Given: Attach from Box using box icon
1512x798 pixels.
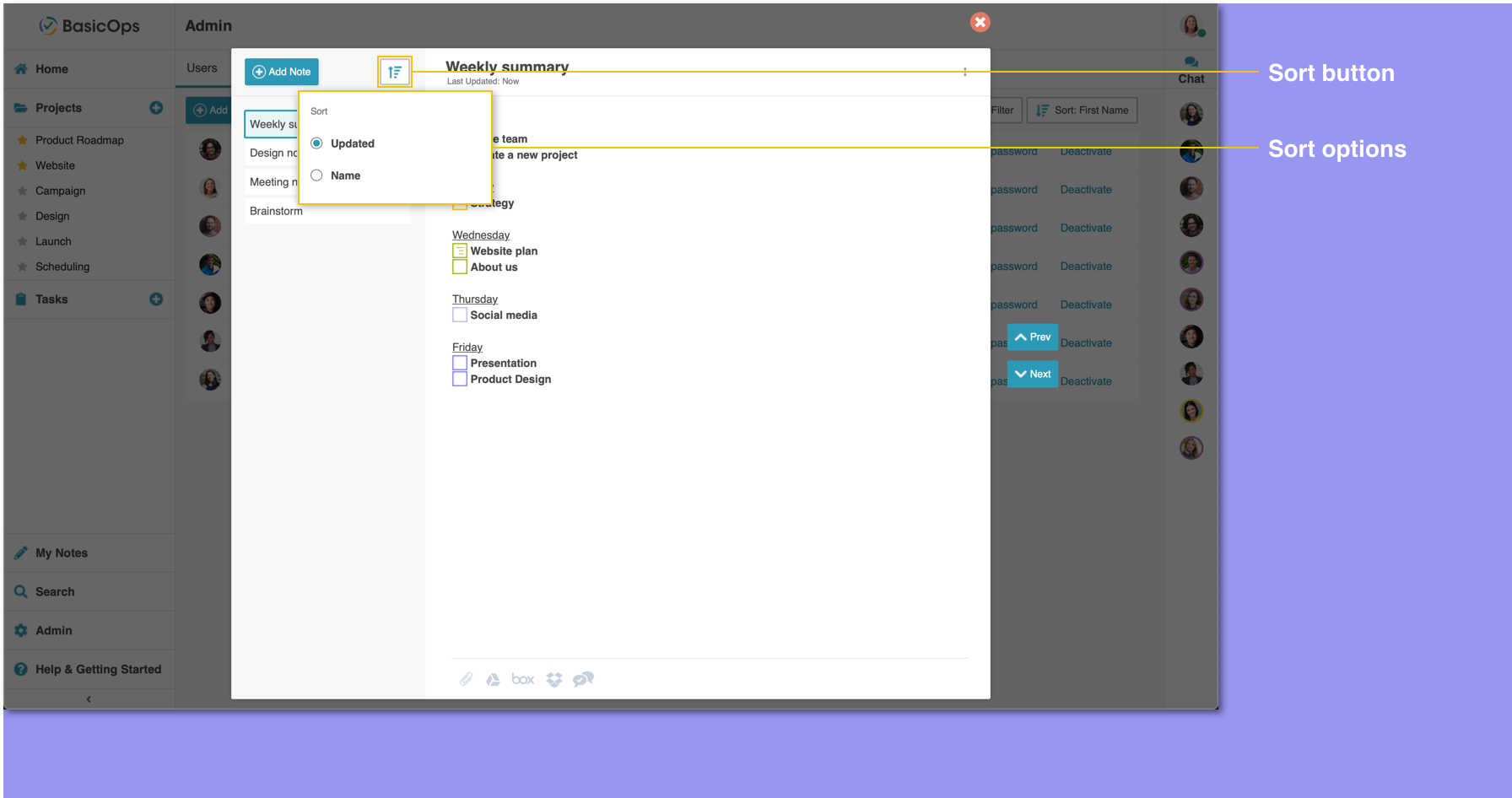Looking at the screenshot, I should (x=523, y=679).
